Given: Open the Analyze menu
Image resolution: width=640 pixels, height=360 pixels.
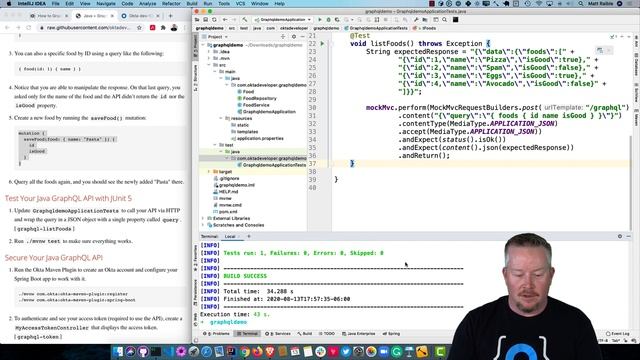Looking at the screenshot, I should 147,4.
